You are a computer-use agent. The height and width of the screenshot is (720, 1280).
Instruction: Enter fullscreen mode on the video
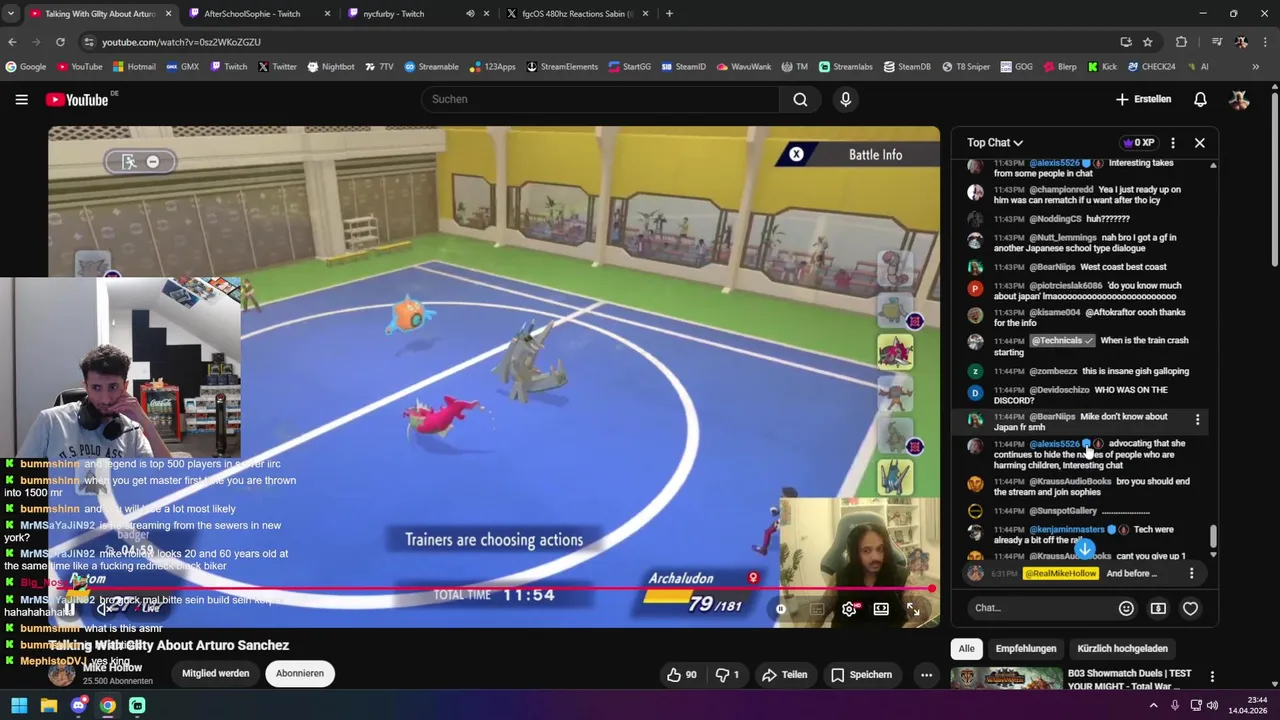[x=913, y=609]
